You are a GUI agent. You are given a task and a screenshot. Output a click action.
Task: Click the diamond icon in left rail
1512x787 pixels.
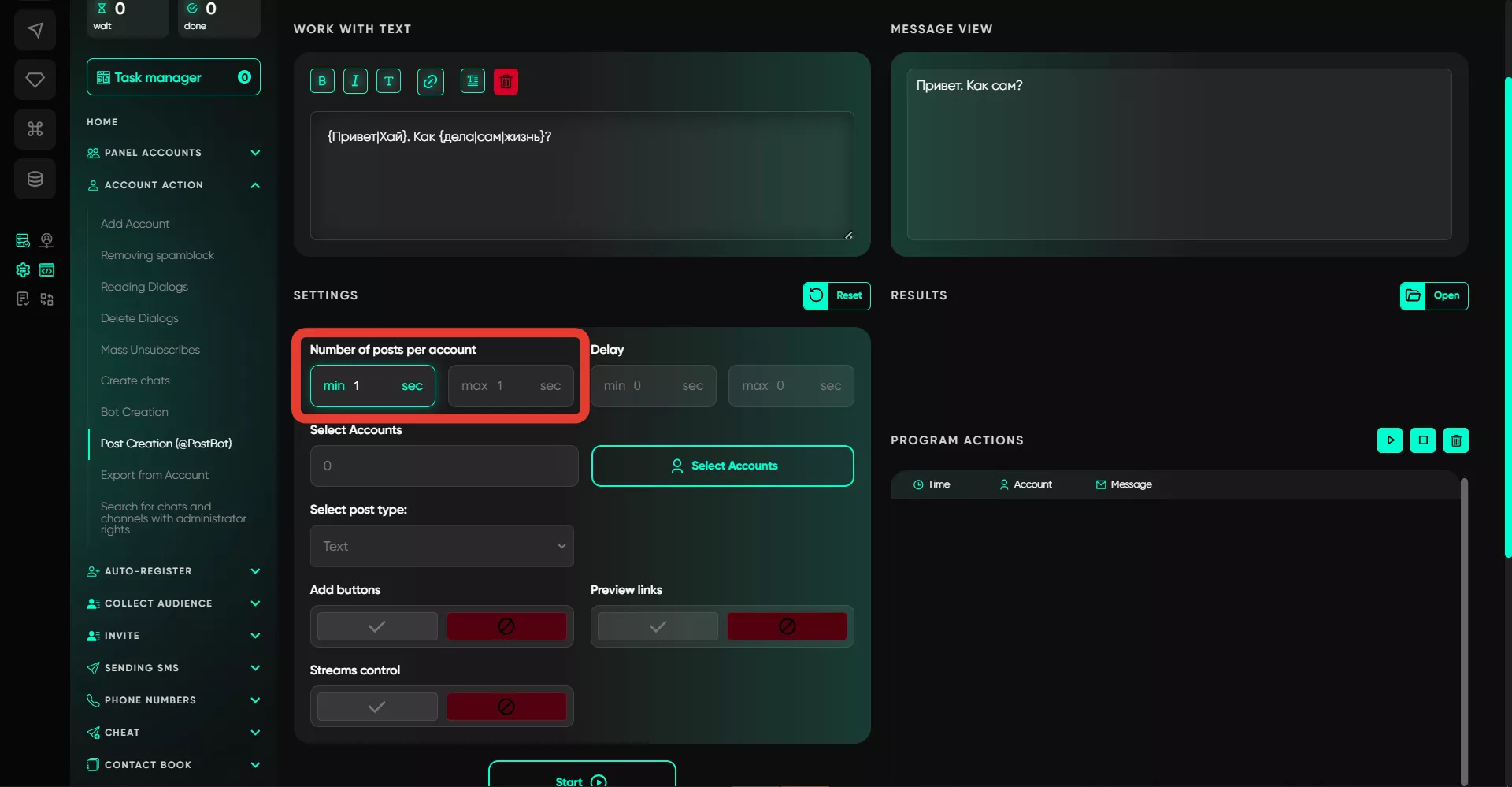[x=35, y=80]
